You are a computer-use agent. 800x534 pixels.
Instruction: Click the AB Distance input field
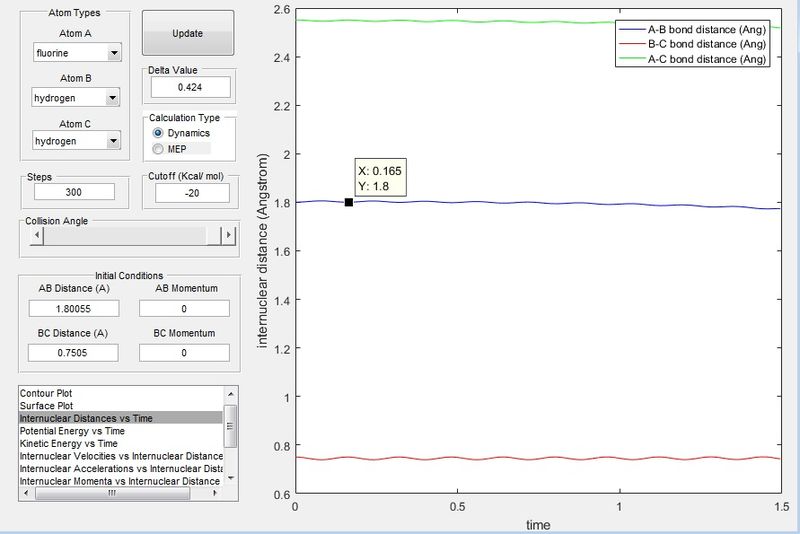click(74, 309)
